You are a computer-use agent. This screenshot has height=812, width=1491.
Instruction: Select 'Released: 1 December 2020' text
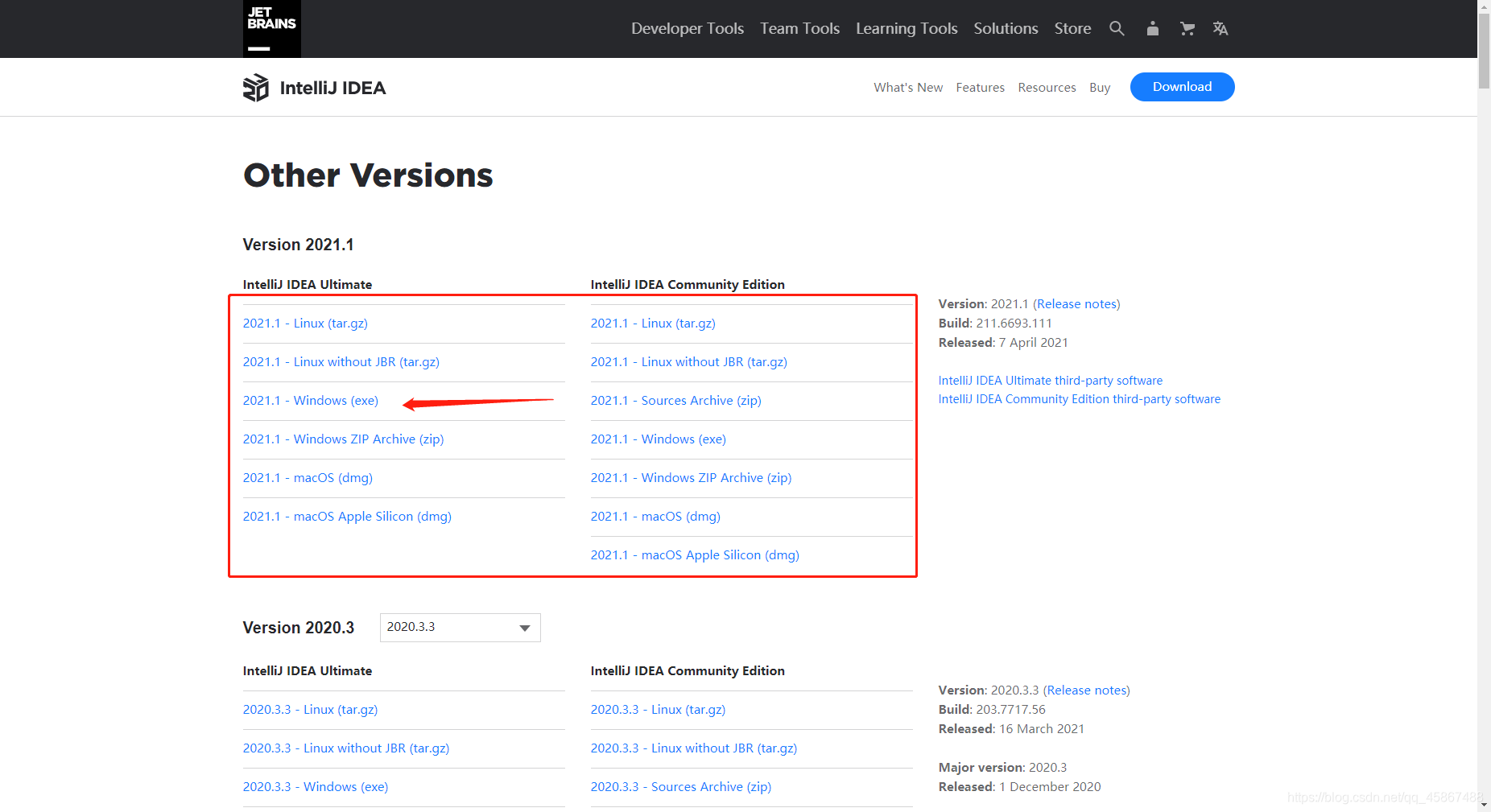(x=1019, y=786)
